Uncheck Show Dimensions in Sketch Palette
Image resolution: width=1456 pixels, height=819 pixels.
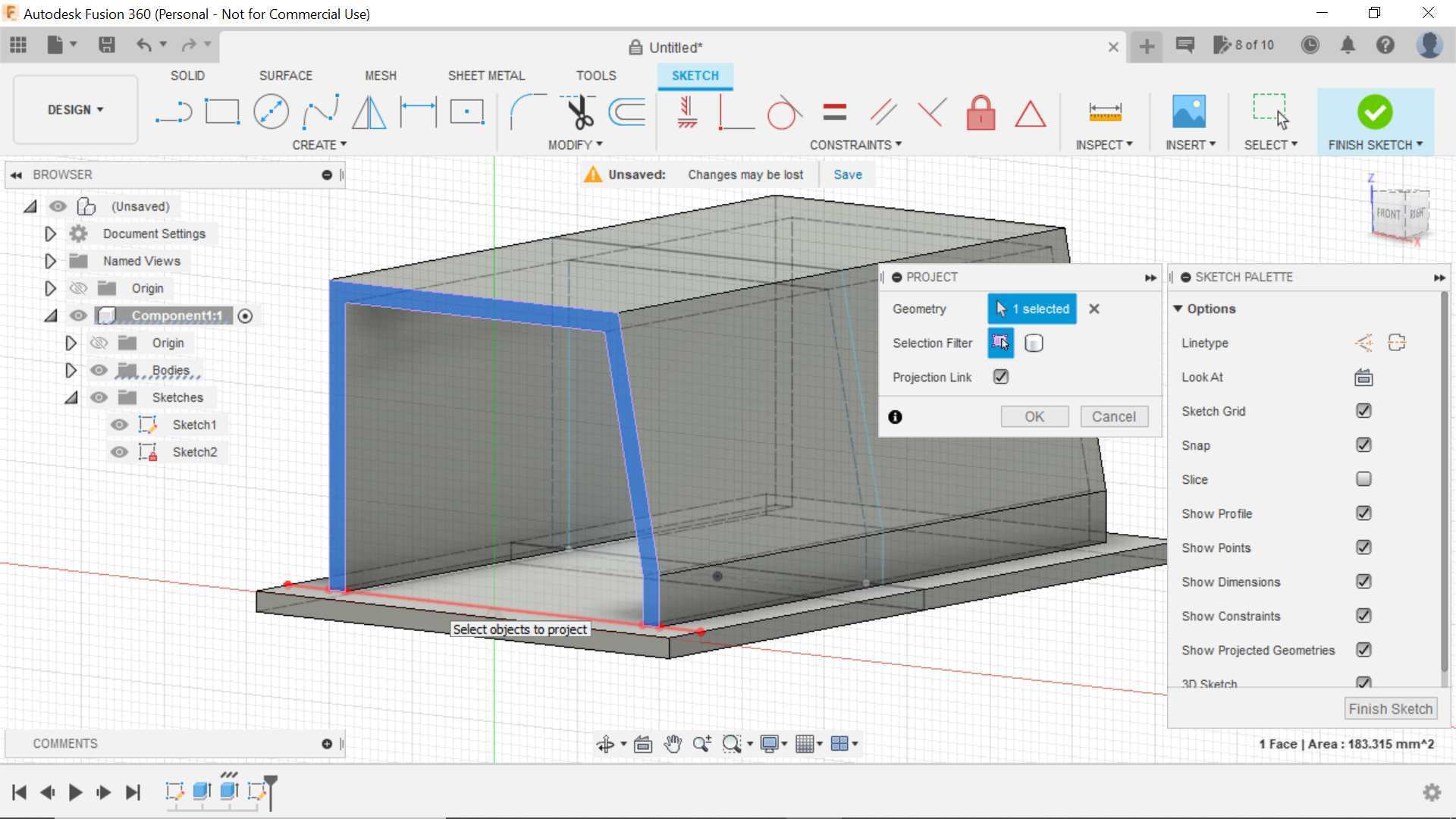(1363, 582)
